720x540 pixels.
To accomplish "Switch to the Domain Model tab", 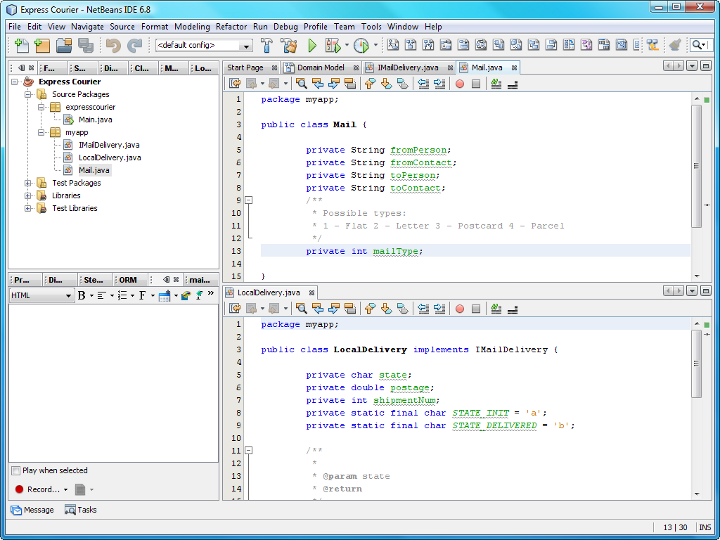I will (x=321, y=68).
